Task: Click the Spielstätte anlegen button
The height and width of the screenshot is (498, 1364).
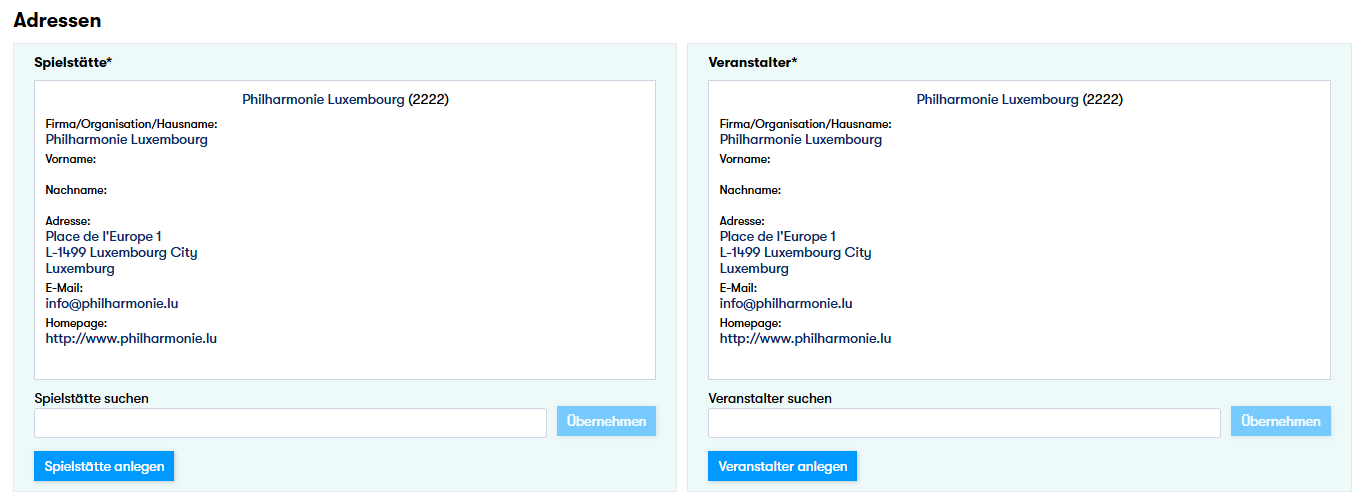Action: (x=104, y=466)
